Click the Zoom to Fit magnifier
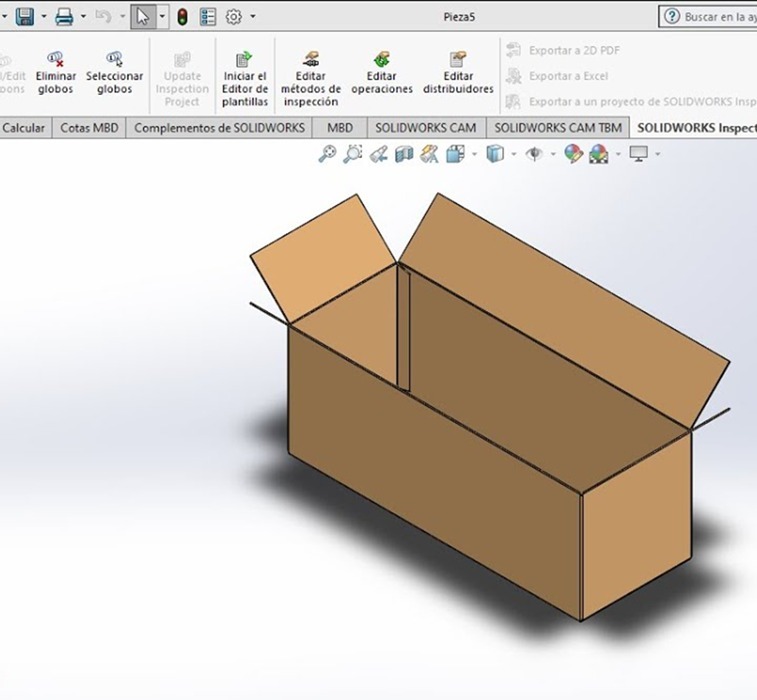 (327, 153)
